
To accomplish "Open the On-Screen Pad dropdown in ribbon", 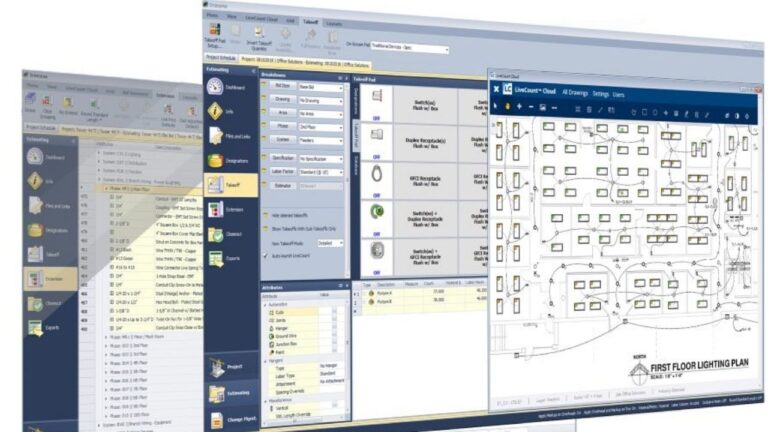I will (409, 47).
